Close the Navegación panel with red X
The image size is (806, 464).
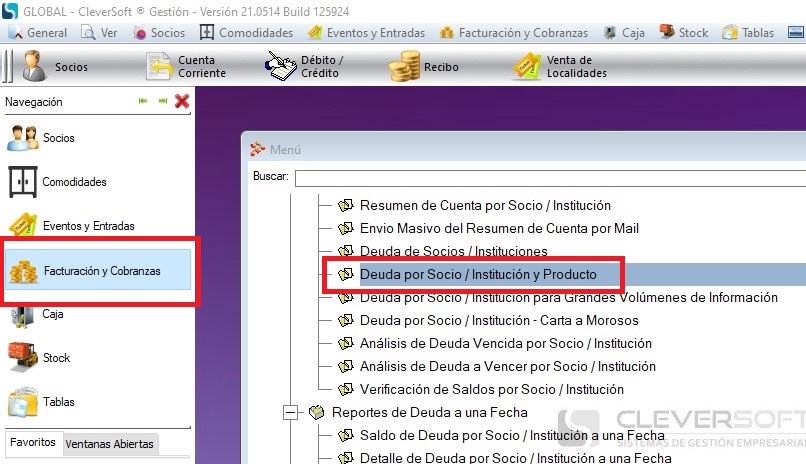182,101
